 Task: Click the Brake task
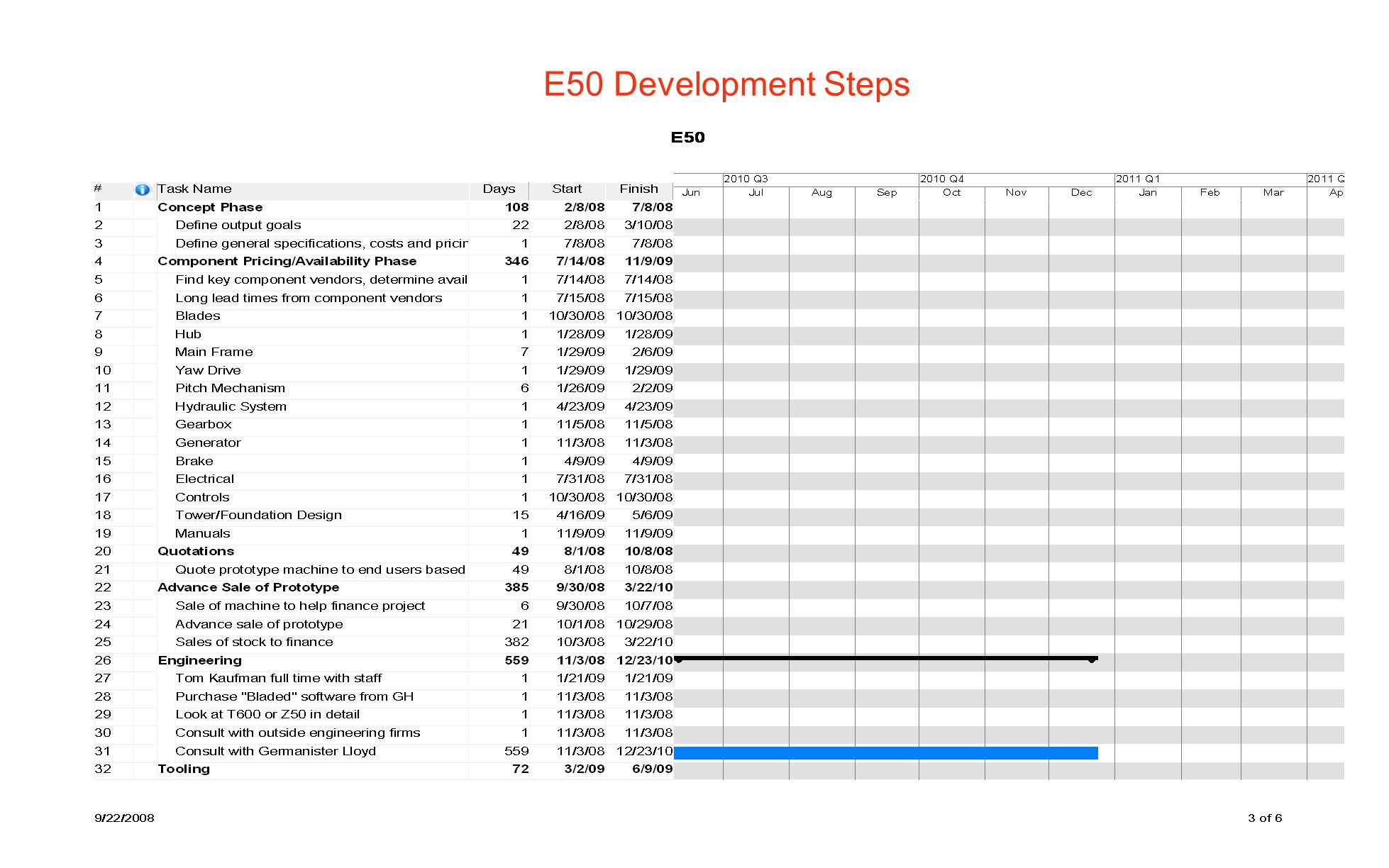click(x=194, y=461)
